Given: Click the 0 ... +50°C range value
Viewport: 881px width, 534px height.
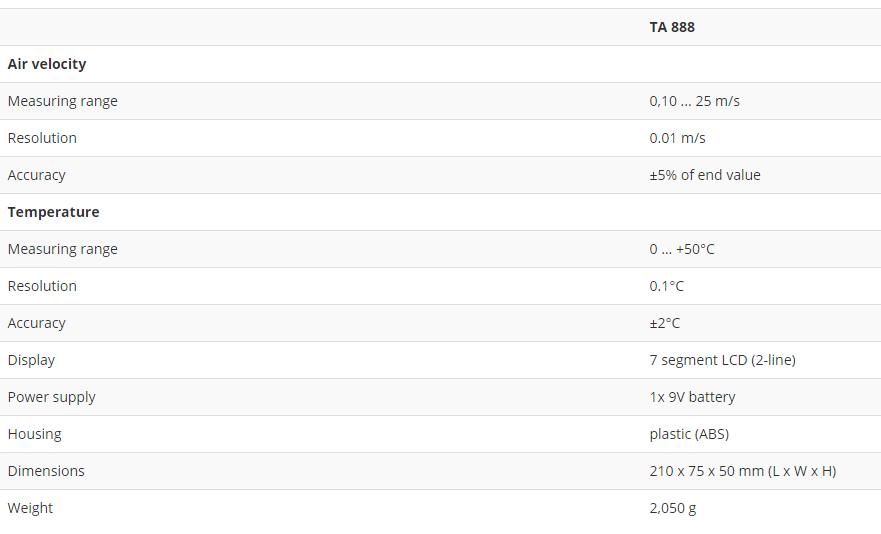Looking at the screenshot, I should coord(681,249).
